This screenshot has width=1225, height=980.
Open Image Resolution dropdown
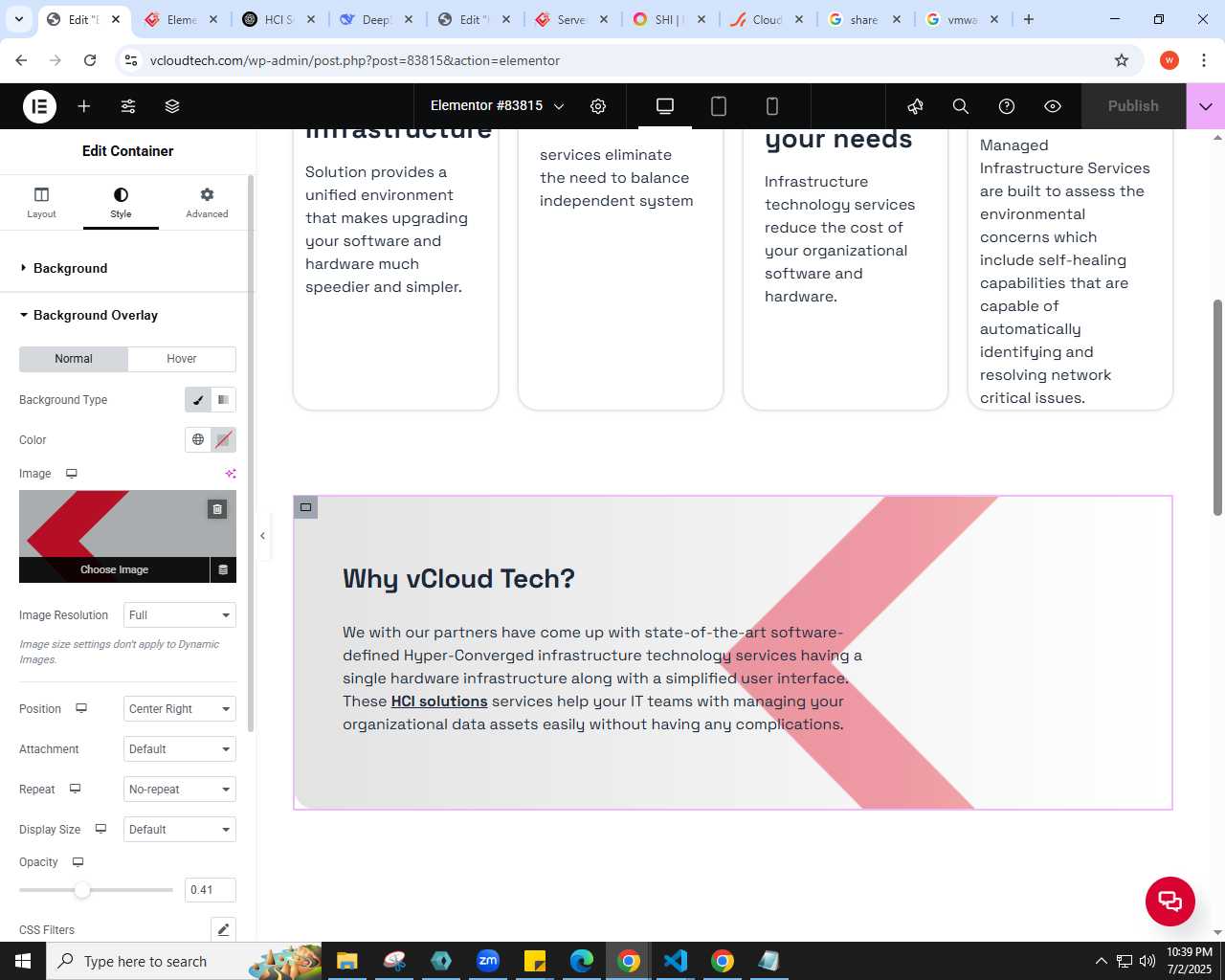(180, 615)
